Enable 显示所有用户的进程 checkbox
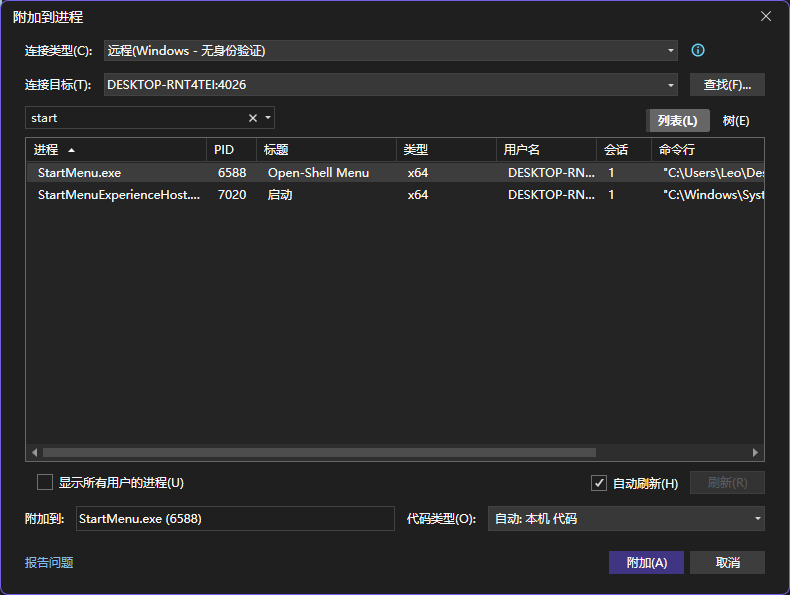 coord(45,483)
